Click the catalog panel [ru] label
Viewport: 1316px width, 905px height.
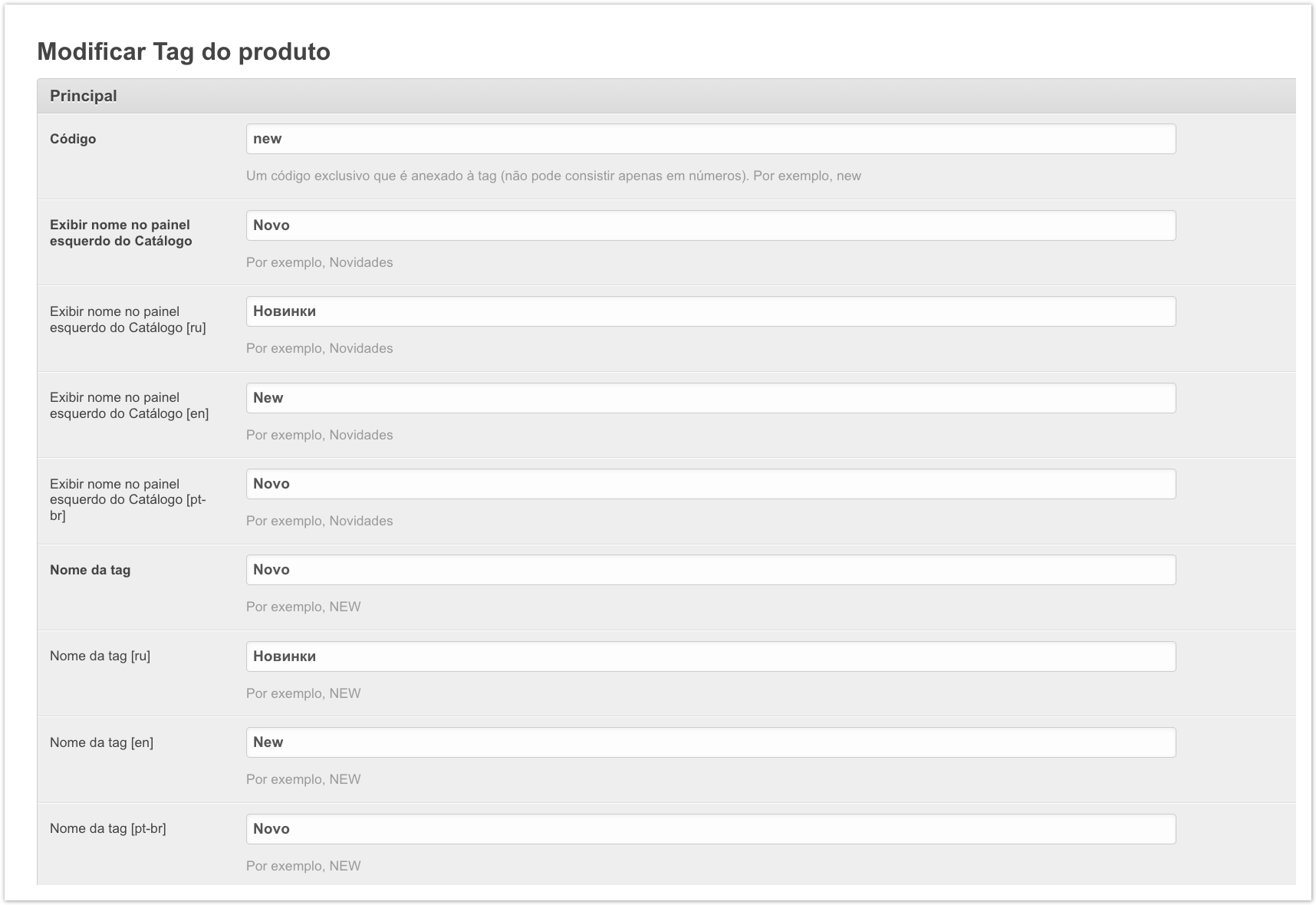coord(127,319)
